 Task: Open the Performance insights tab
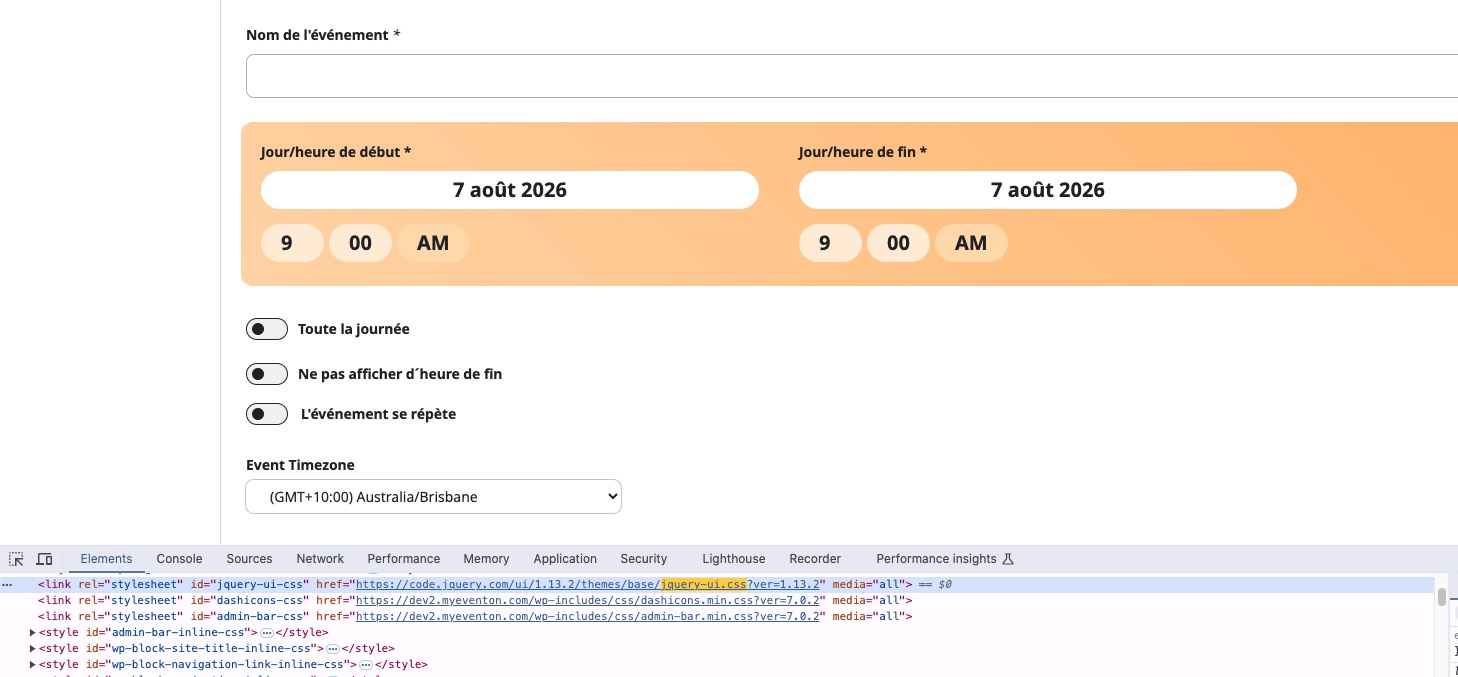936,559
